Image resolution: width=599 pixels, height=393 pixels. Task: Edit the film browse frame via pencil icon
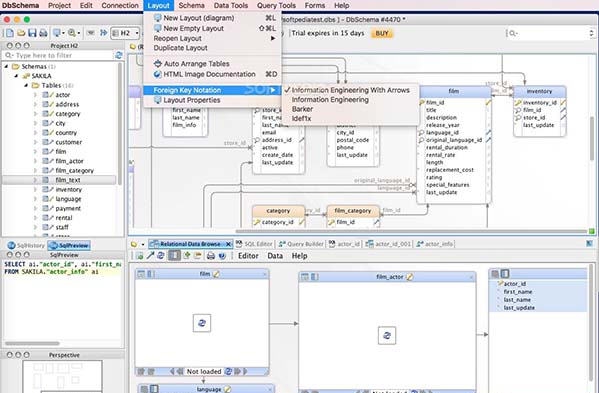[x=216, y=274]
